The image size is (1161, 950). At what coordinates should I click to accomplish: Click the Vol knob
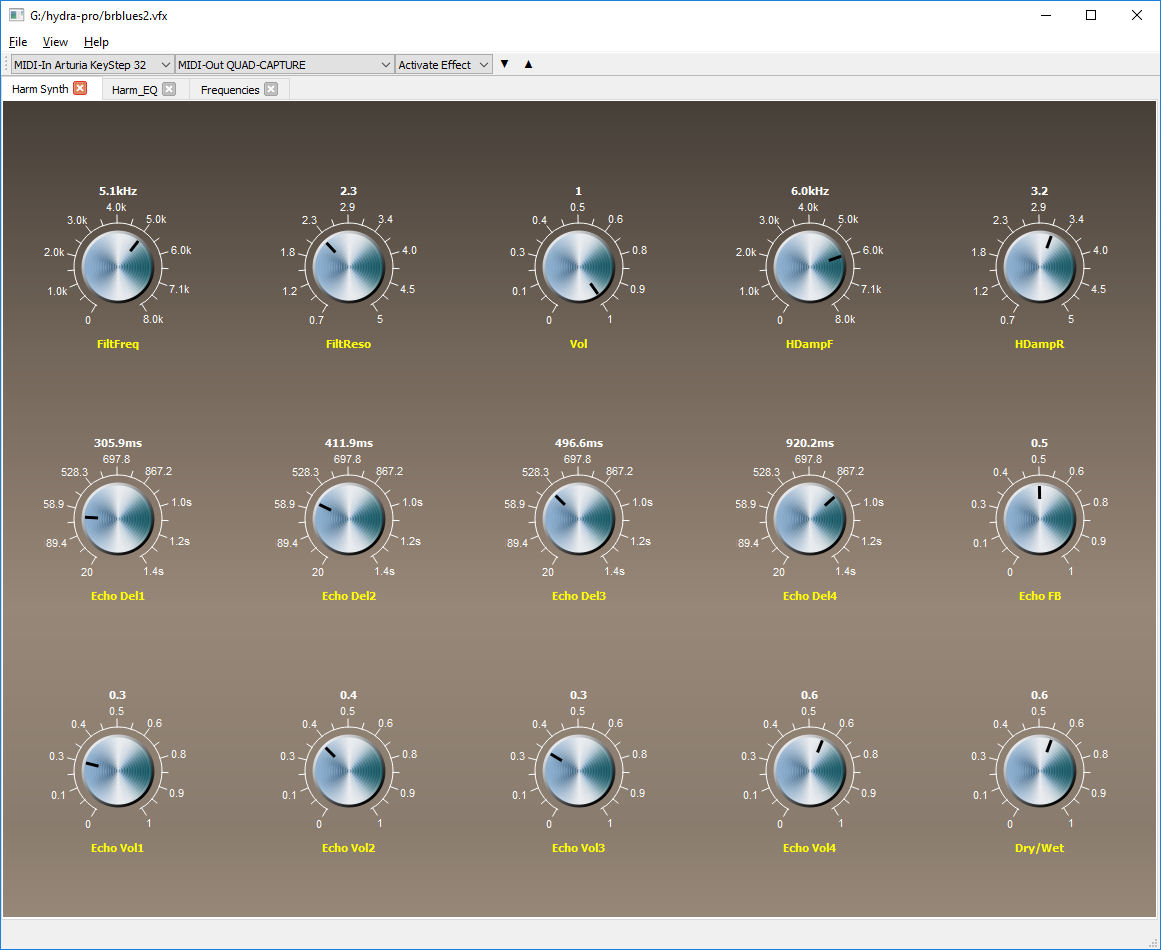[x=578, y=266]
